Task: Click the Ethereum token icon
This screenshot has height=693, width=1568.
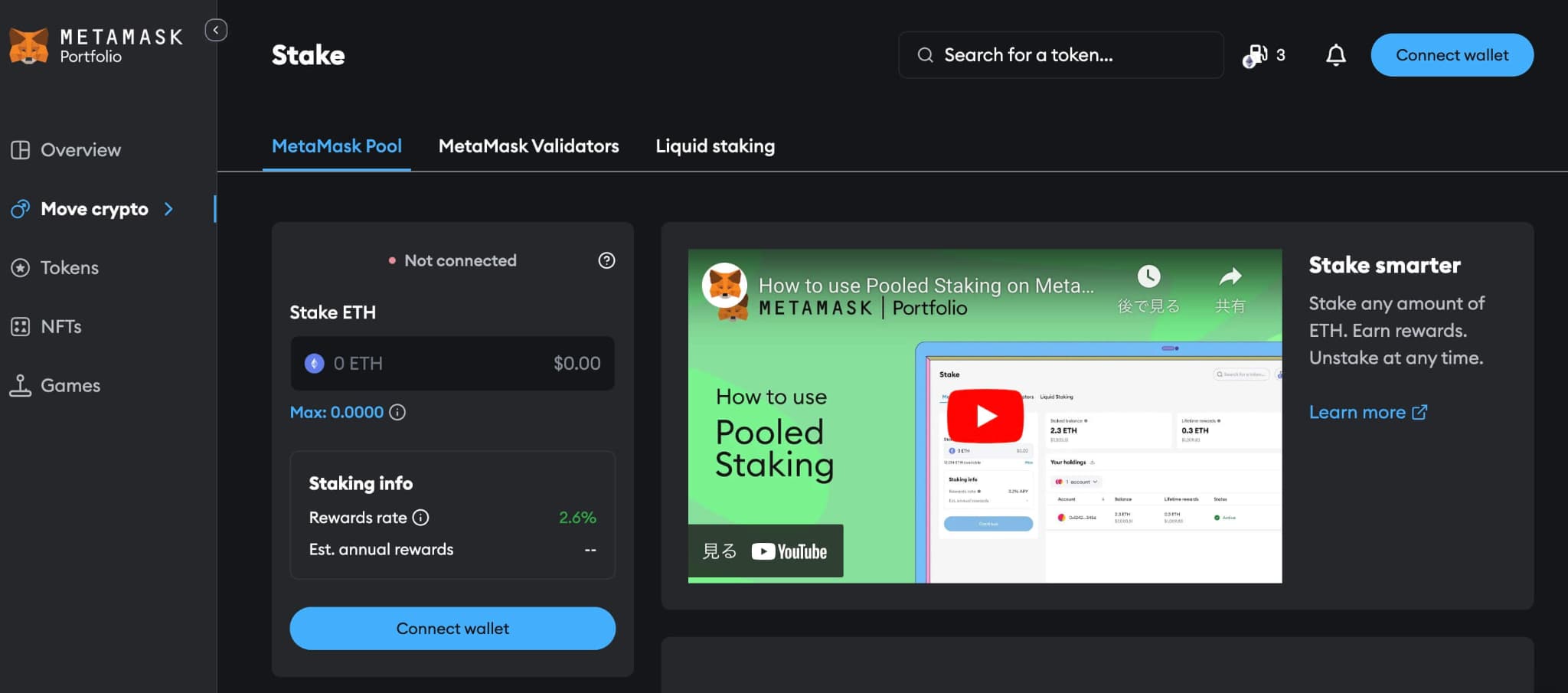Action: click(x=315, y=364)
